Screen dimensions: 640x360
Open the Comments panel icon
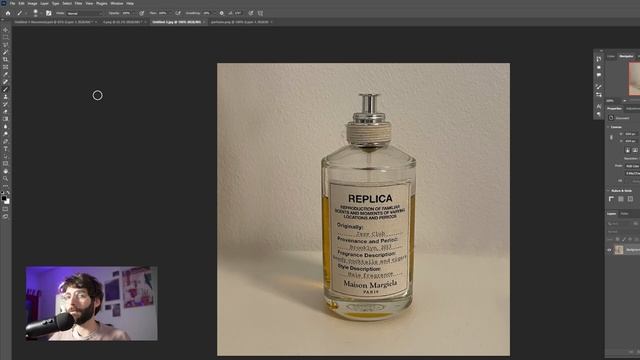599,75
